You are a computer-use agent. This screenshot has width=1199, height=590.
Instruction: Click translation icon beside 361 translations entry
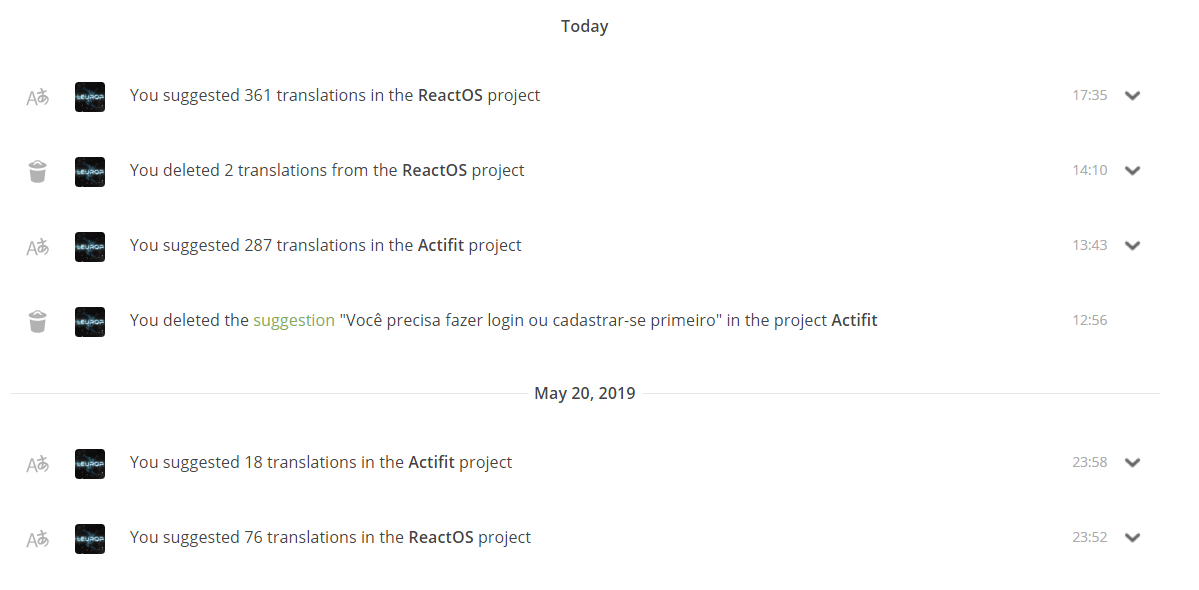[x=37, y=97]
